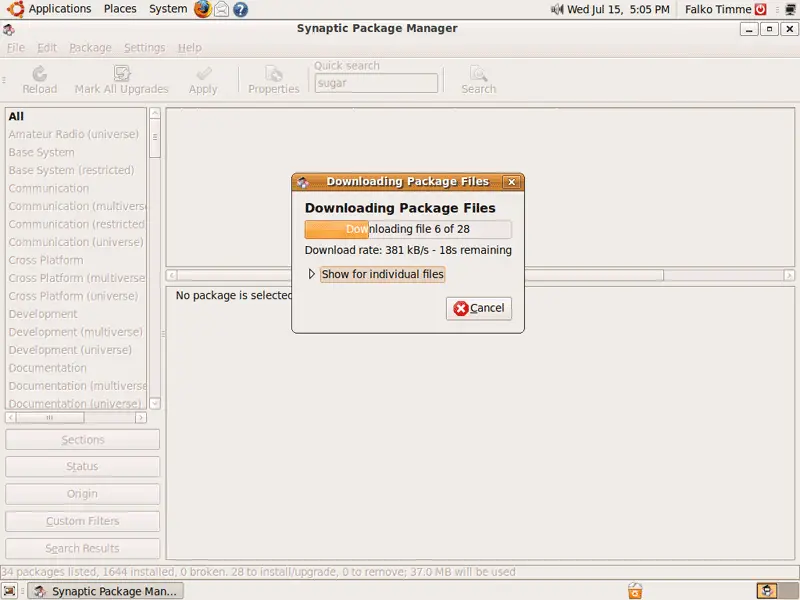This screenshot has width=800, height=600.
Task: Cancel the package download
Action: coord(479,308)
